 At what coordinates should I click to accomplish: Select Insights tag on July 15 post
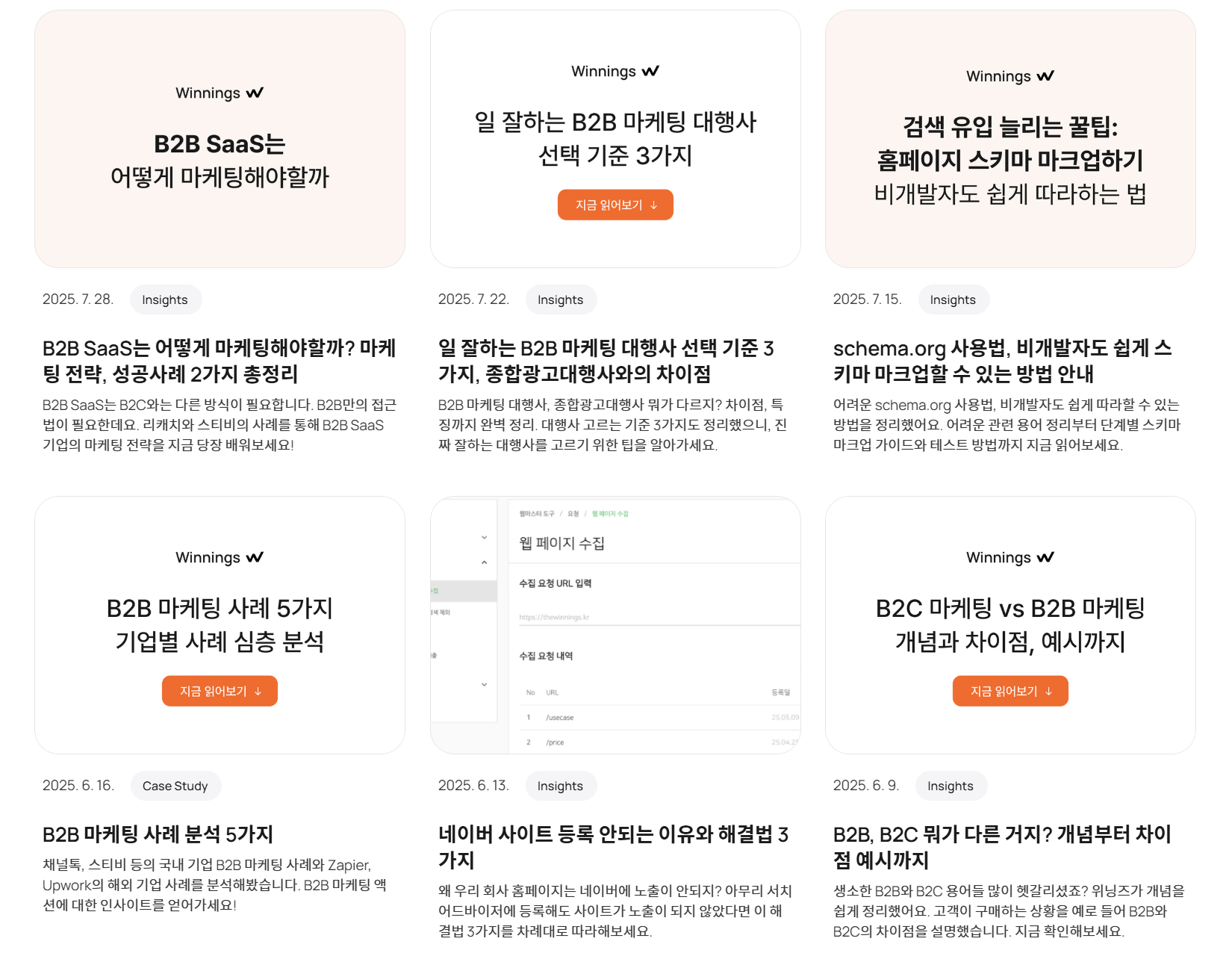click(953, 300)
